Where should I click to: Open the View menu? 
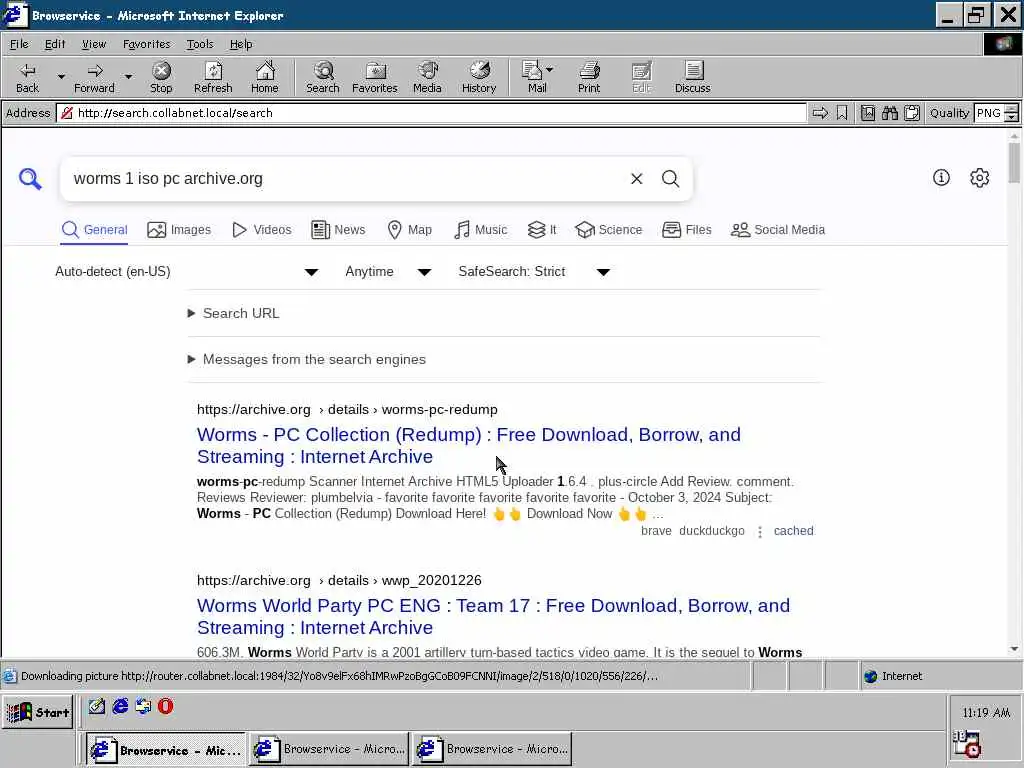[94, 44]
